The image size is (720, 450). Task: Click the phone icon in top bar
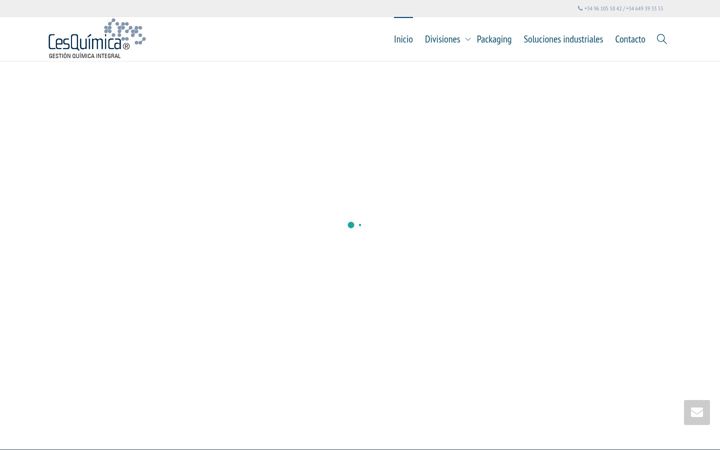(x=580, y=8)
